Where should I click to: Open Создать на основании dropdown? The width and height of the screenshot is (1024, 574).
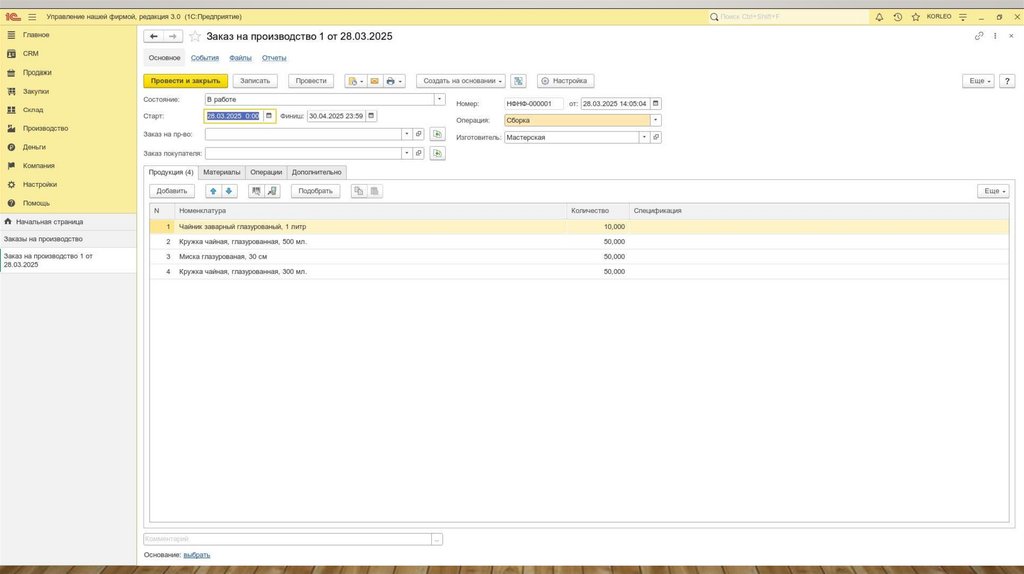point(461,81)
